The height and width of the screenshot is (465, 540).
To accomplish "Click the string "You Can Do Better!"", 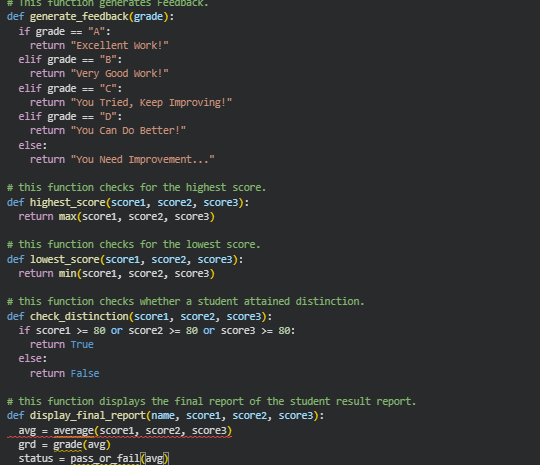I will click(128, 131).
